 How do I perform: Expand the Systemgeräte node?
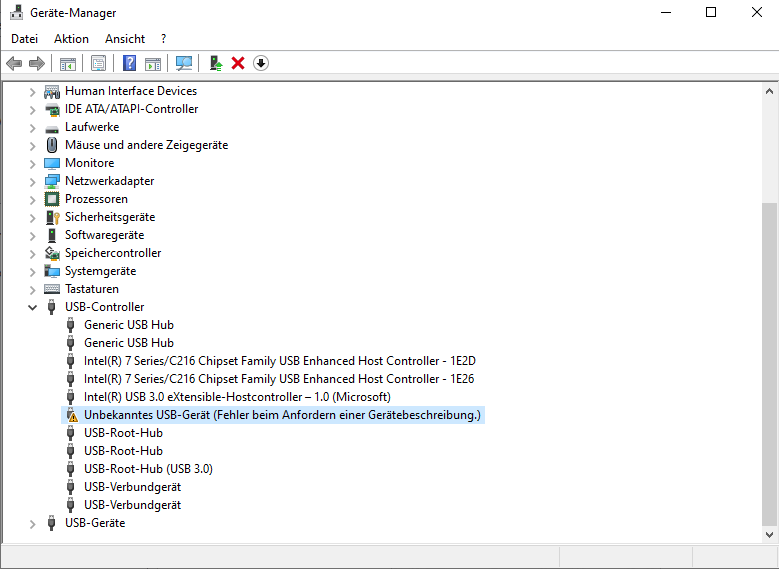(x=32, y=272)
